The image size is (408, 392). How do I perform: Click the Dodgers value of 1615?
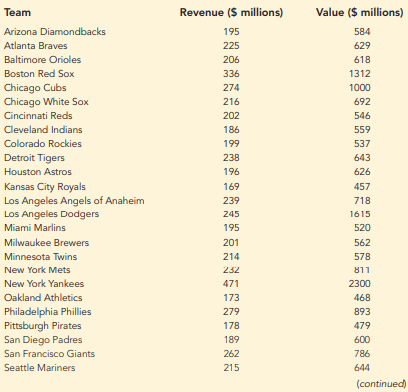tap(360, 214)
